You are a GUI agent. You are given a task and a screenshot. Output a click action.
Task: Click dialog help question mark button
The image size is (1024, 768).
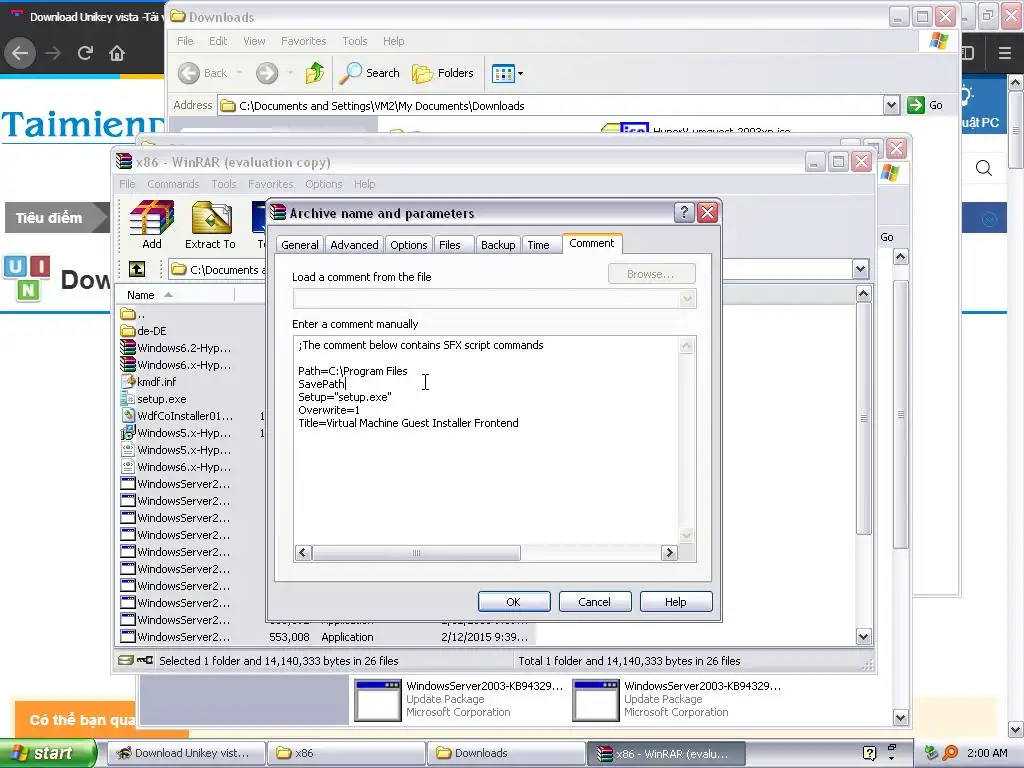coord(683,212)
